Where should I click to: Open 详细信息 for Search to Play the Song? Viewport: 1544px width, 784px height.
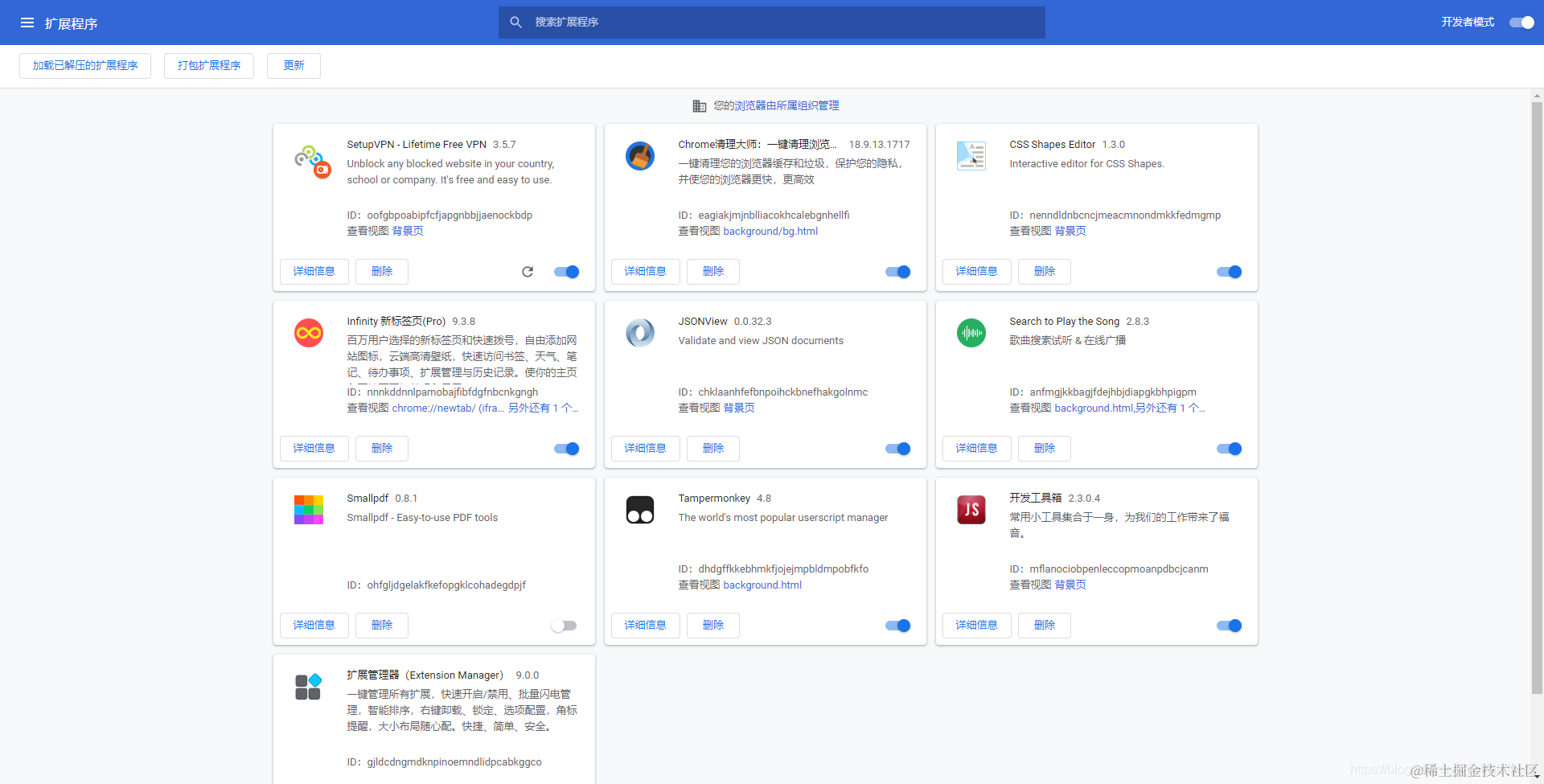pos(977,449)
